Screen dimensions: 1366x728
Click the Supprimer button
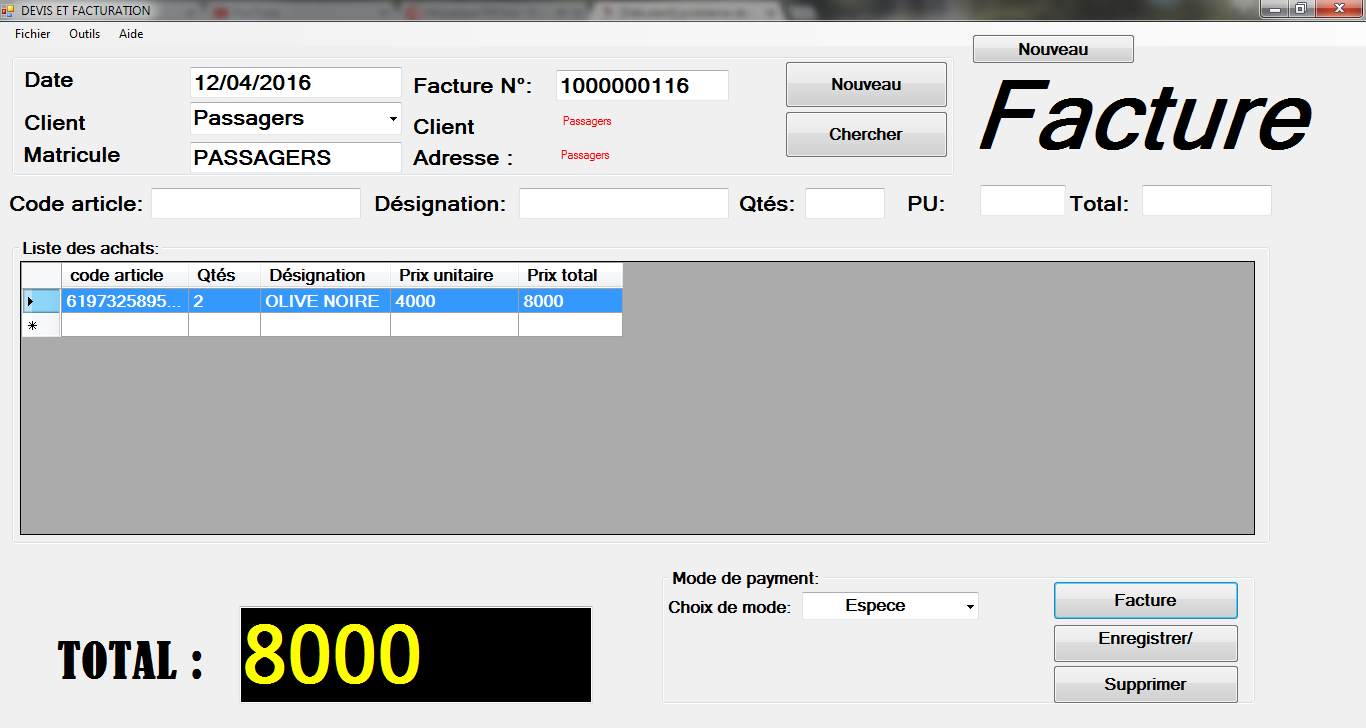tap(1146, 684)
